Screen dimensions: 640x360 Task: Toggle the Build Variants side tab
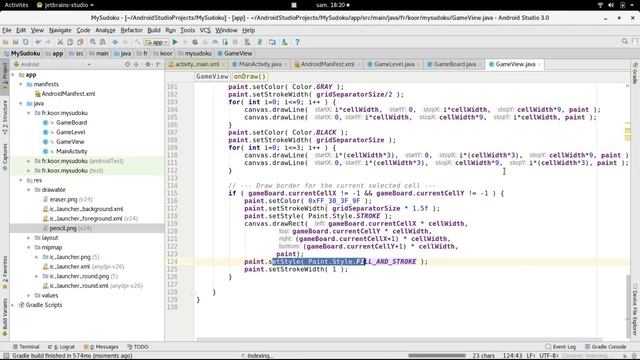(x=5, y=318)
